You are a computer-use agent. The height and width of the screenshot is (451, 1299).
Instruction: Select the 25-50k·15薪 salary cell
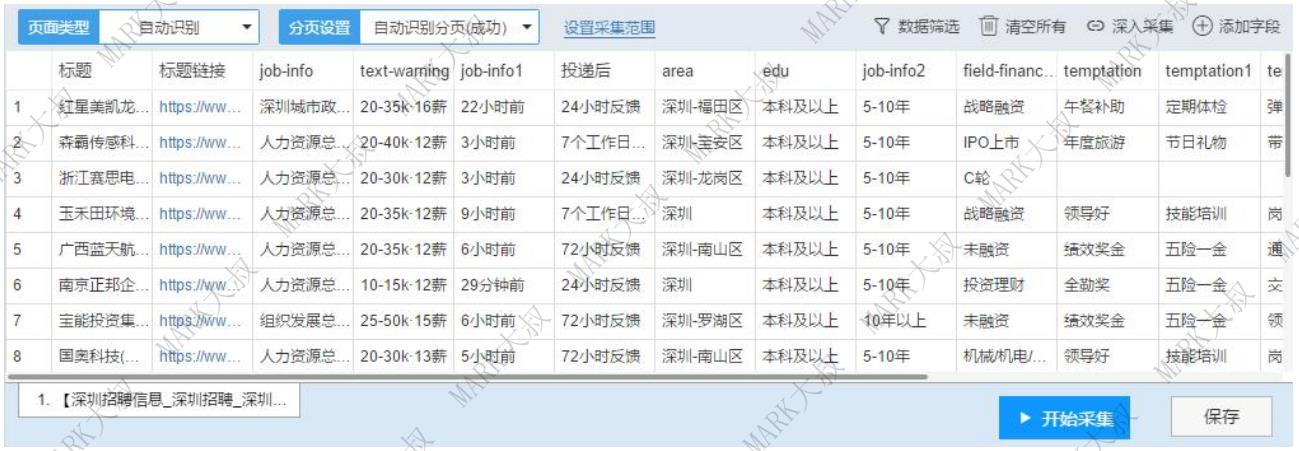(403, 321)
